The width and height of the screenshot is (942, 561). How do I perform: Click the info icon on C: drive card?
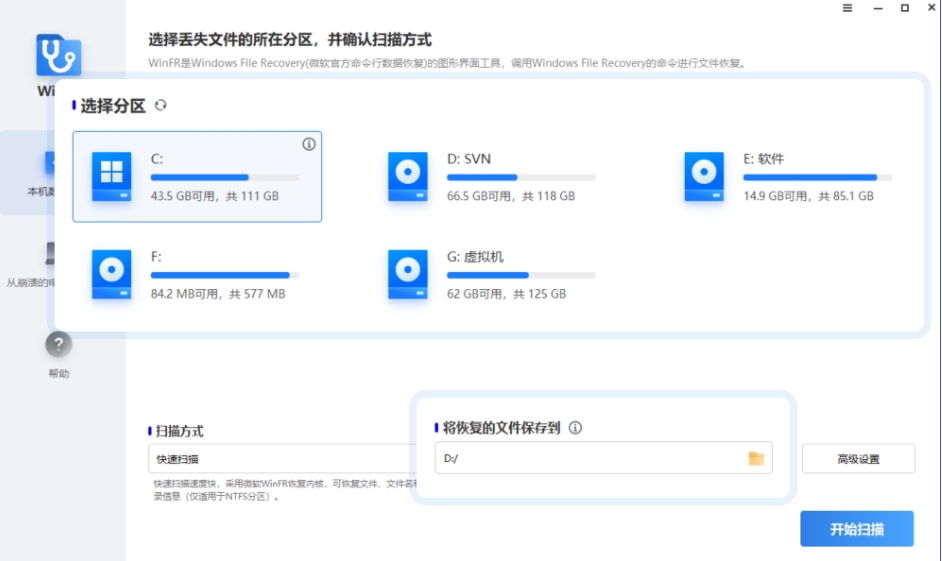309,144
